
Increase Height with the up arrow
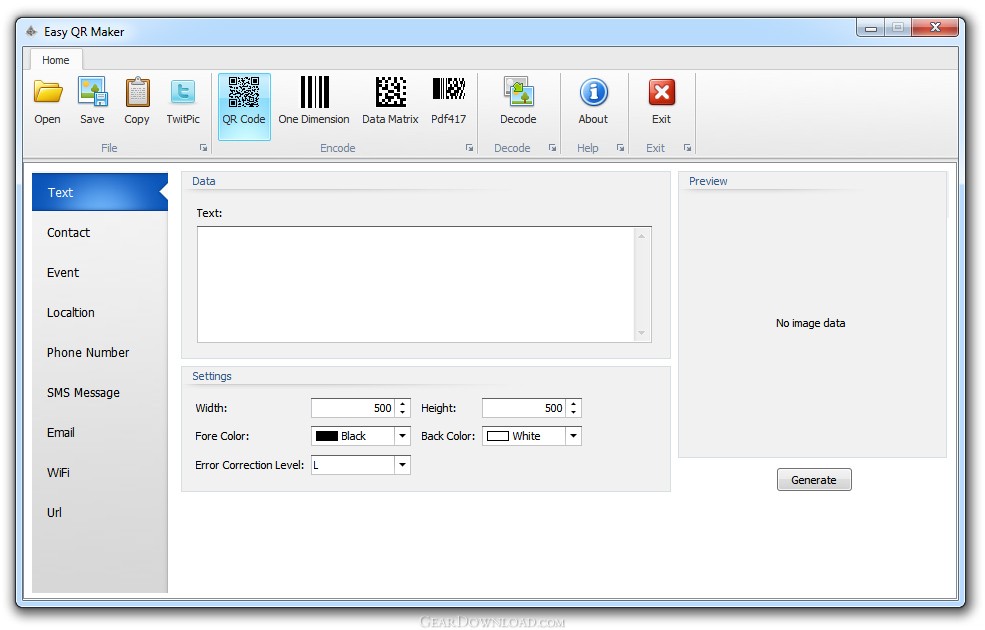point(573,404)
